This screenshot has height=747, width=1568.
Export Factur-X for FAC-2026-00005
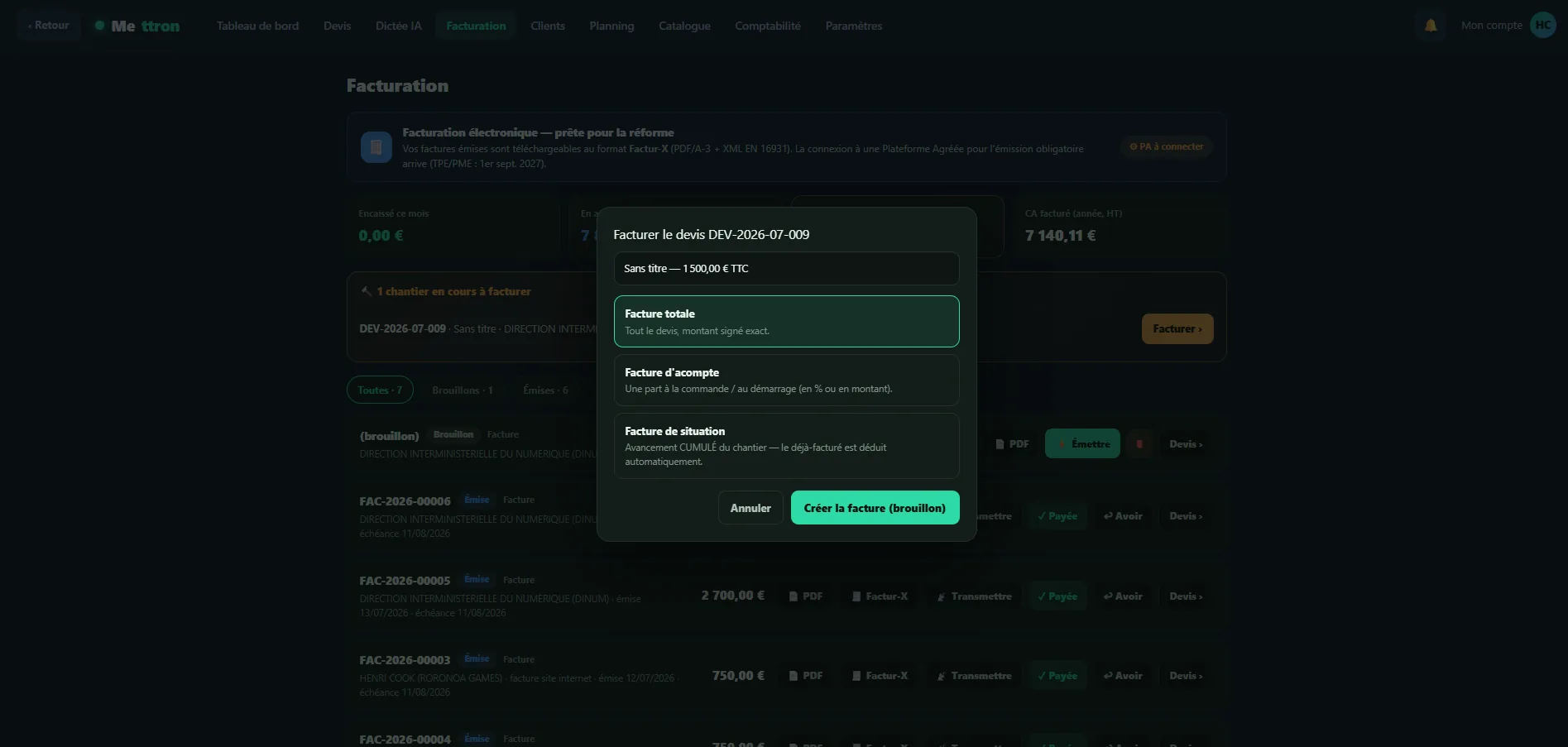coord(880,596)
